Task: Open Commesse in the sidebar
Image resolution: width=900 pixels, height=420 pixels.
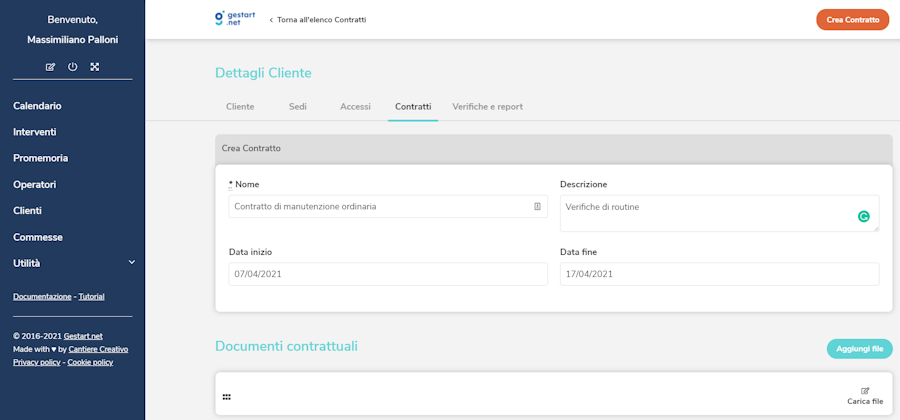Action: click(38, 237)
